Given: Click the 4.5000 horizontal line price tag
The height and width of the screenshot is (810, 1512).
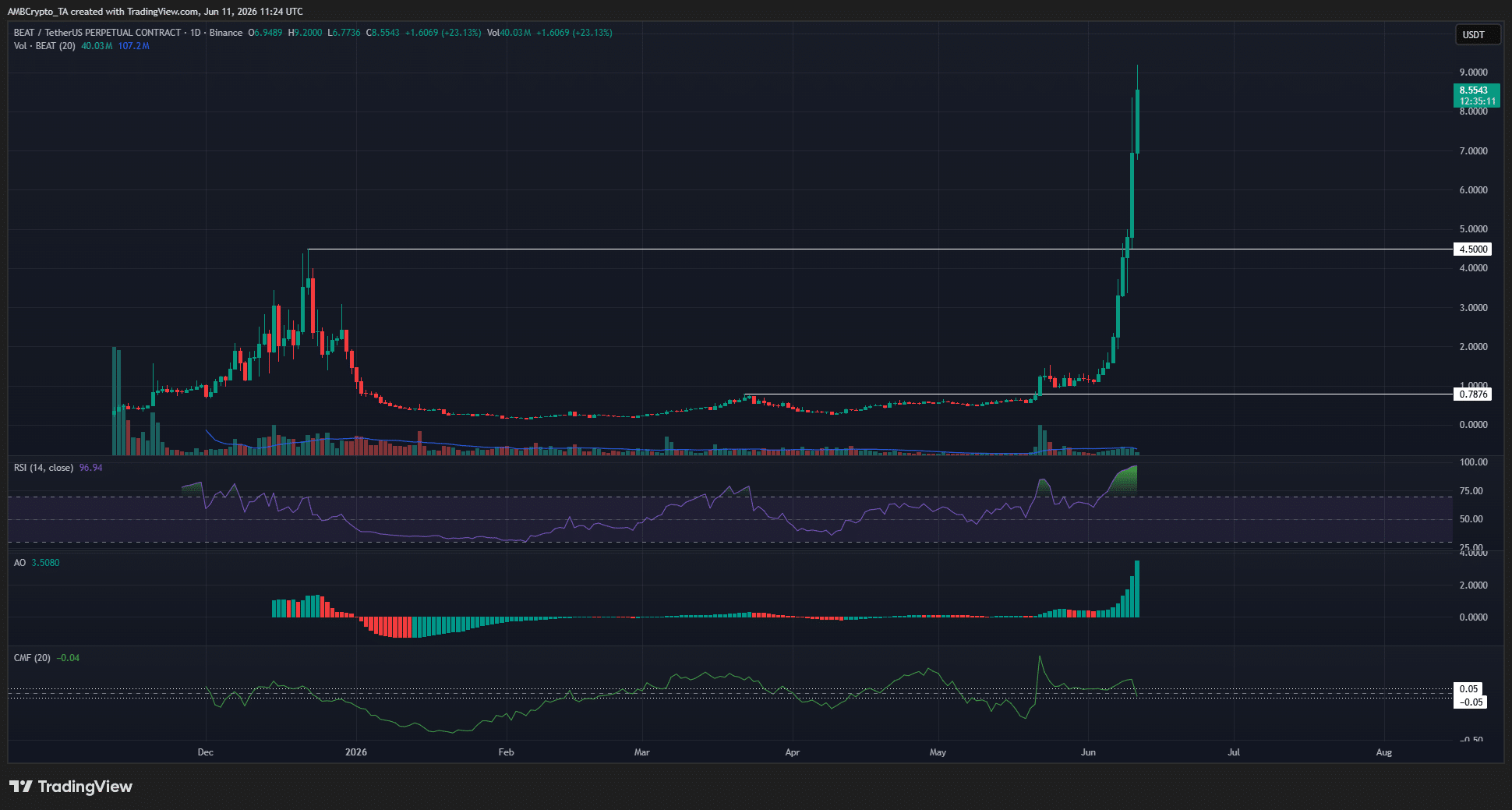Looking at the screenshot, I should [x=1473, y=249].
